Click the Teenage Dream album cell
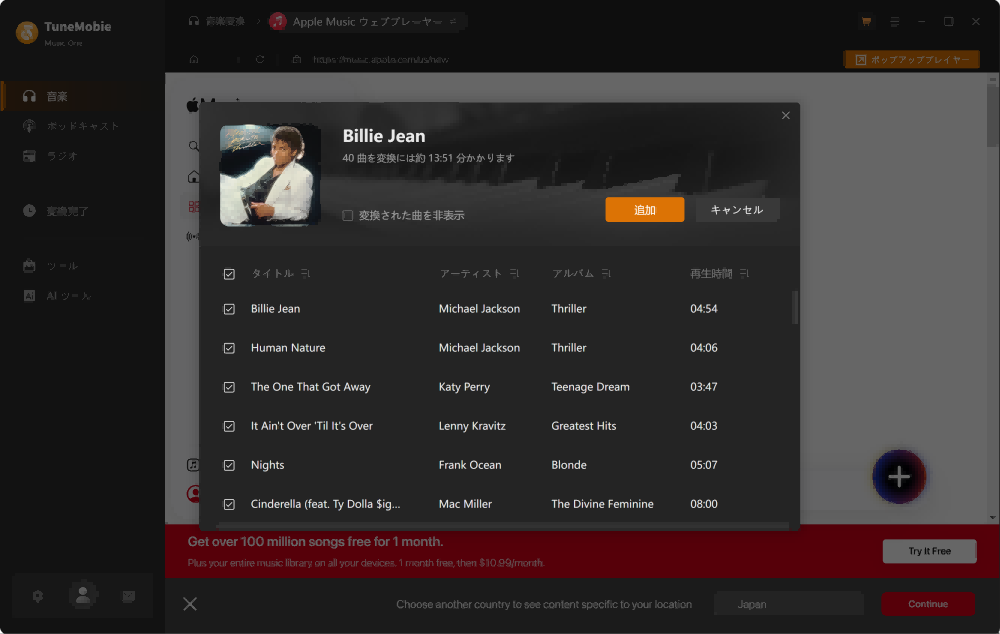Viewport: 1000px width, 634px height. click(591, 387)
